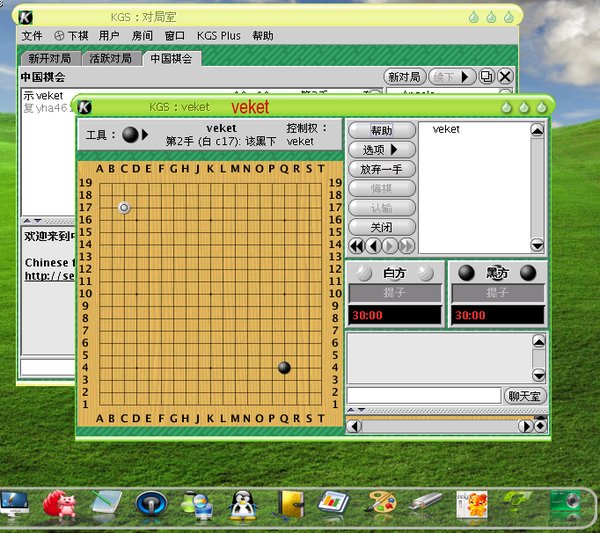Click black side 提子 captures field

coord(498,293)
